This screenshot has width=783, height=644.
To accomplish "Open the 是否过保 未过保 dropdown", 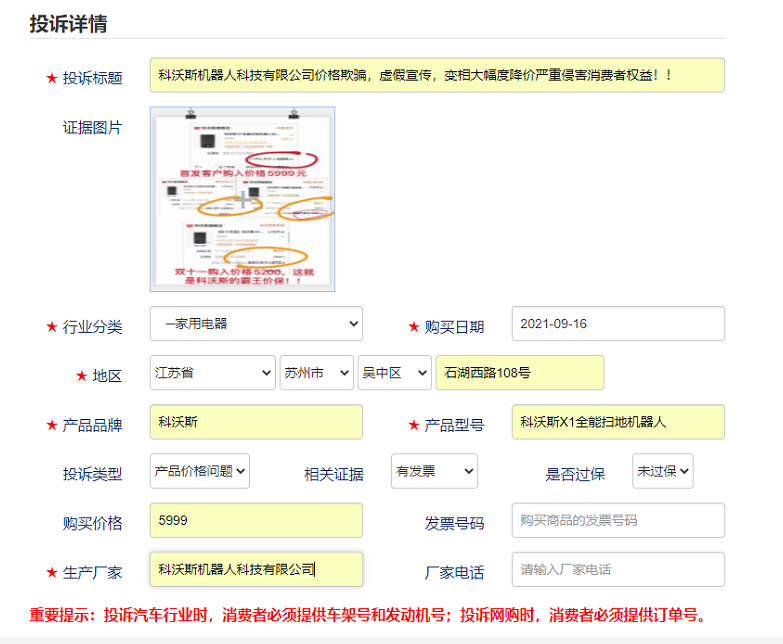I will point(663,471).
